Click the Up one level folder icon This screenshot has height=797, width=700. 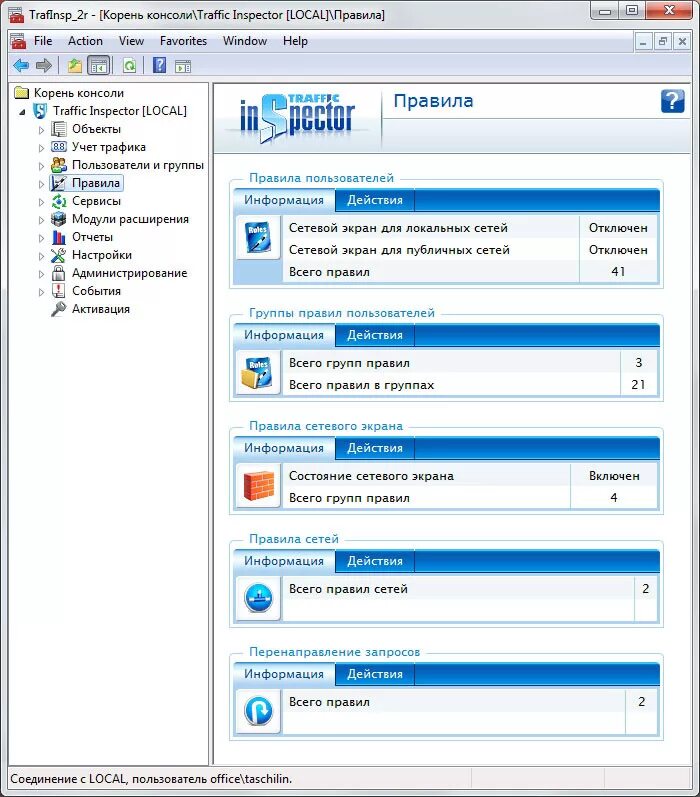[x=75, y=66]
